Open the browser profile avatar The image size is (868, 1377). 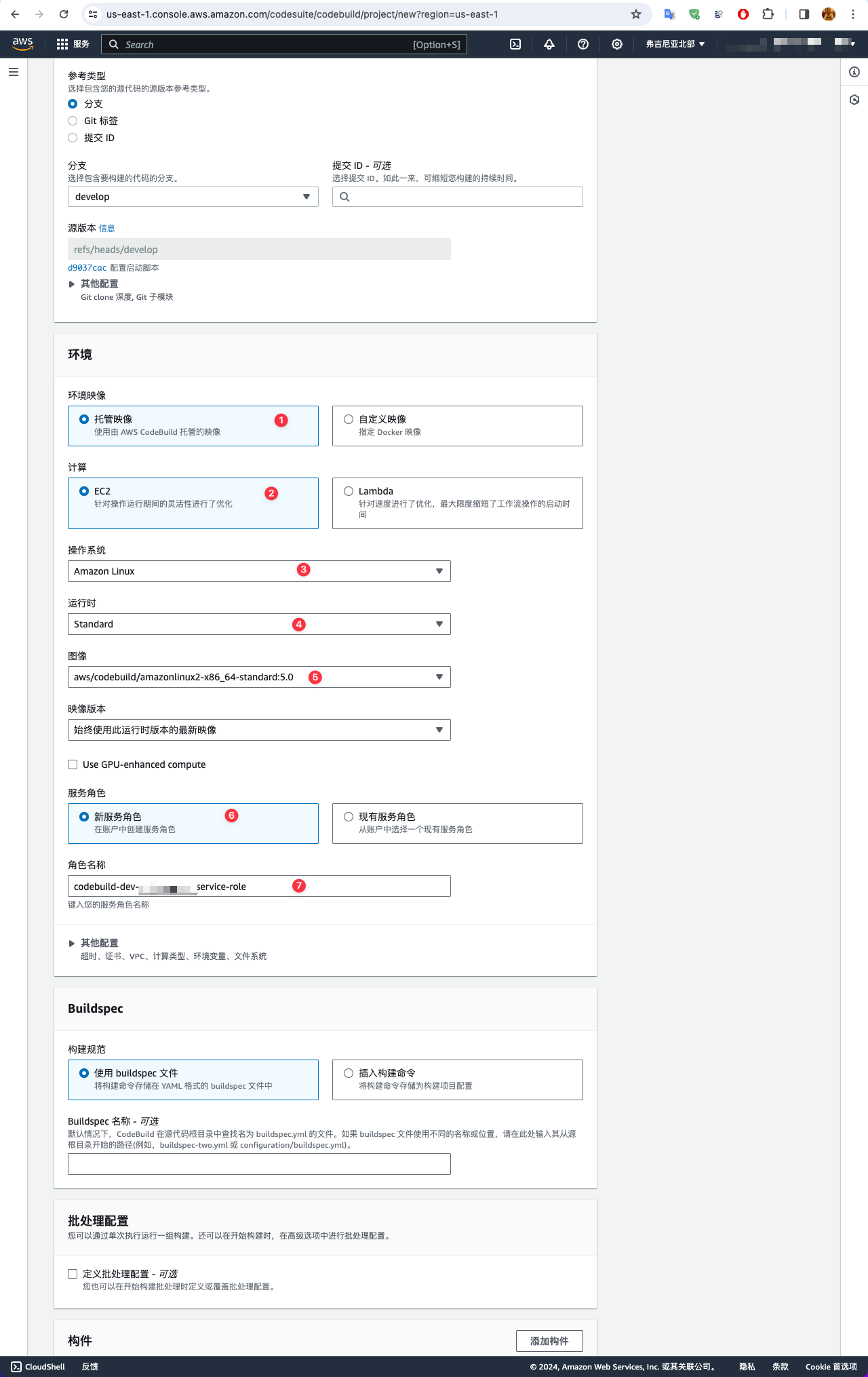click(829, 14)
